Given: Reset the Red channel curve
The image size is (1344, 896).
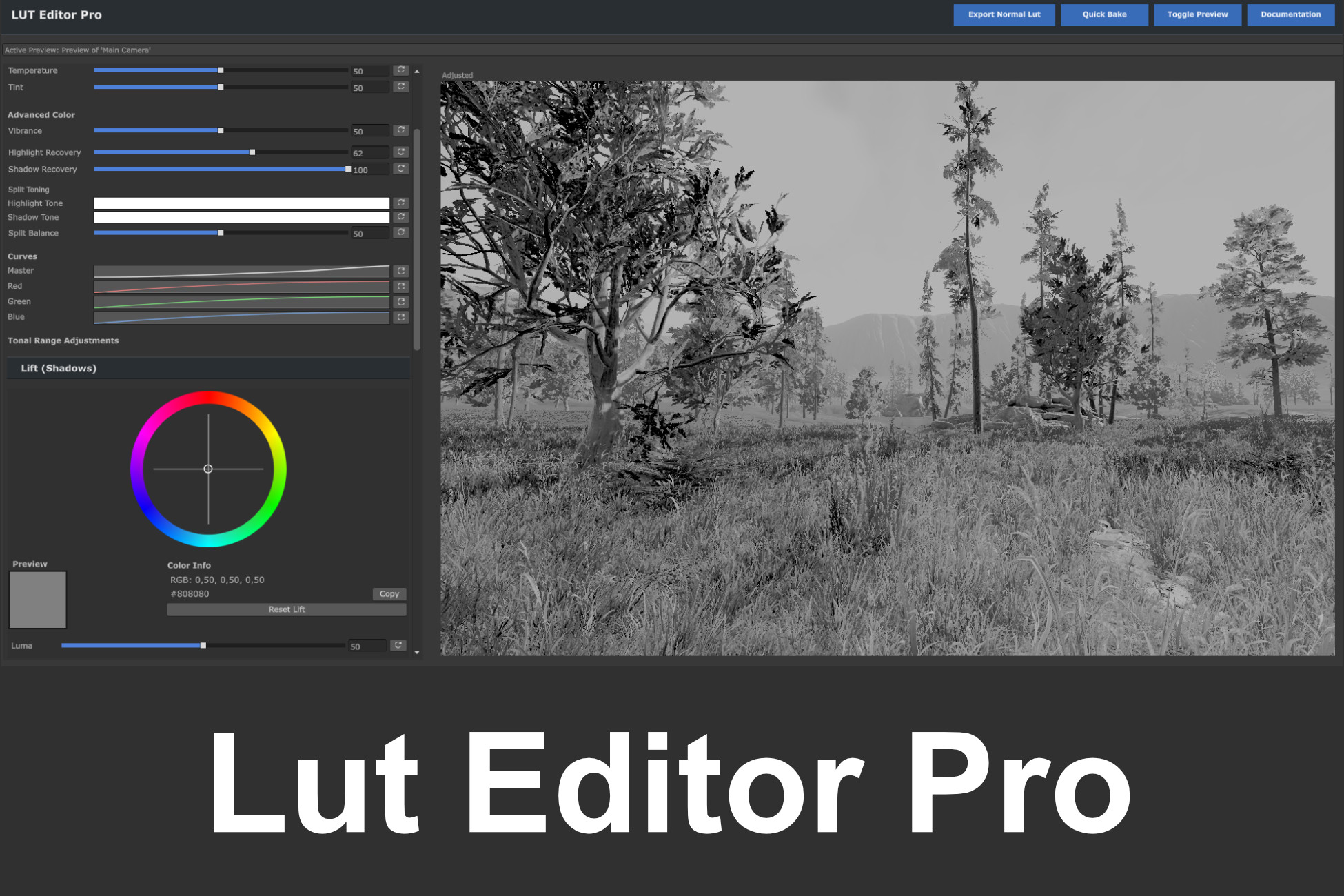Looking at the screenshot, I should tap(400, 286).
